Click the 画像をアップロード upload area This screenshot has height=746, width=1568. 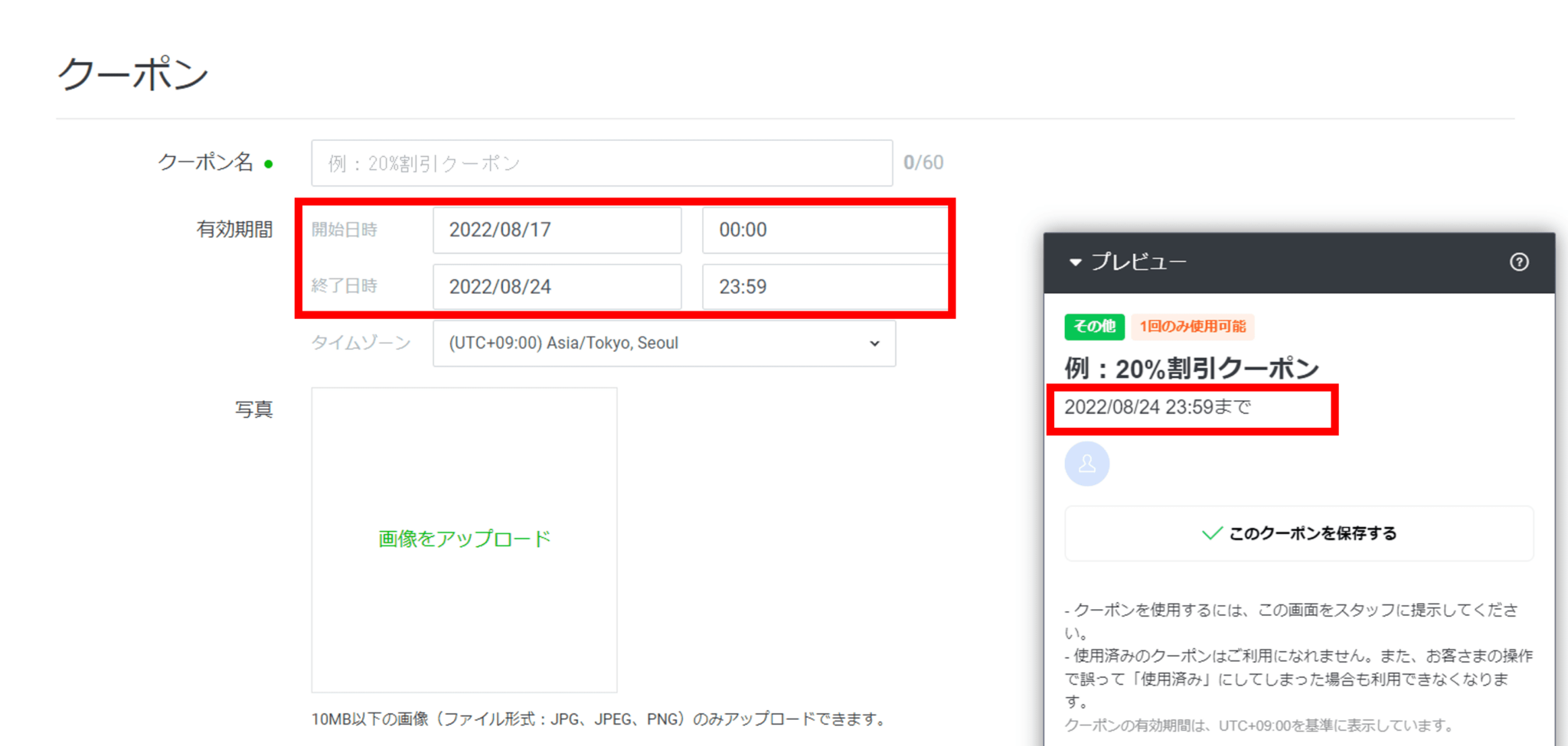tap(463, 538)
